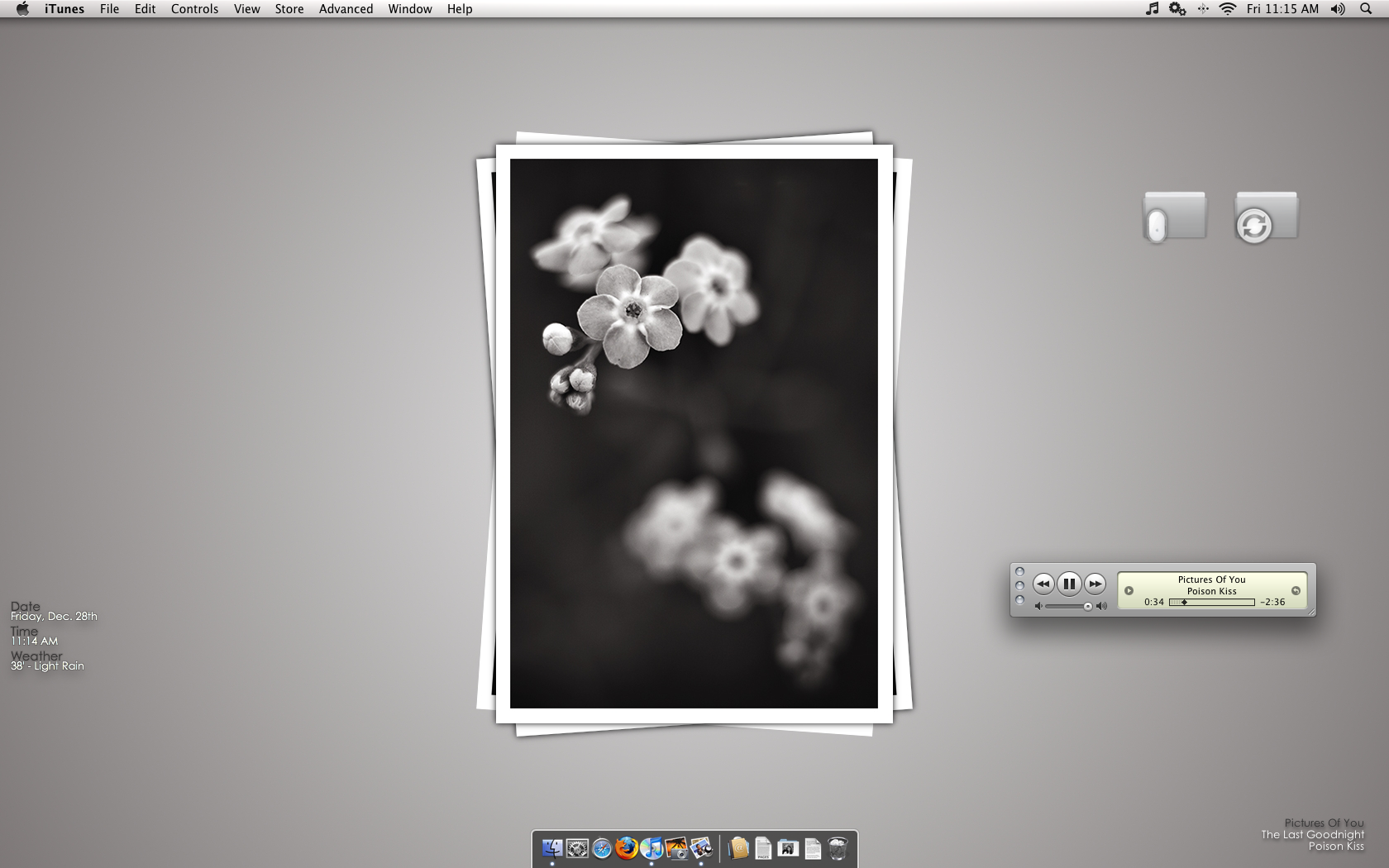Click the music note menu bar icon
1389x868 pixels.
pos(1152,9)
